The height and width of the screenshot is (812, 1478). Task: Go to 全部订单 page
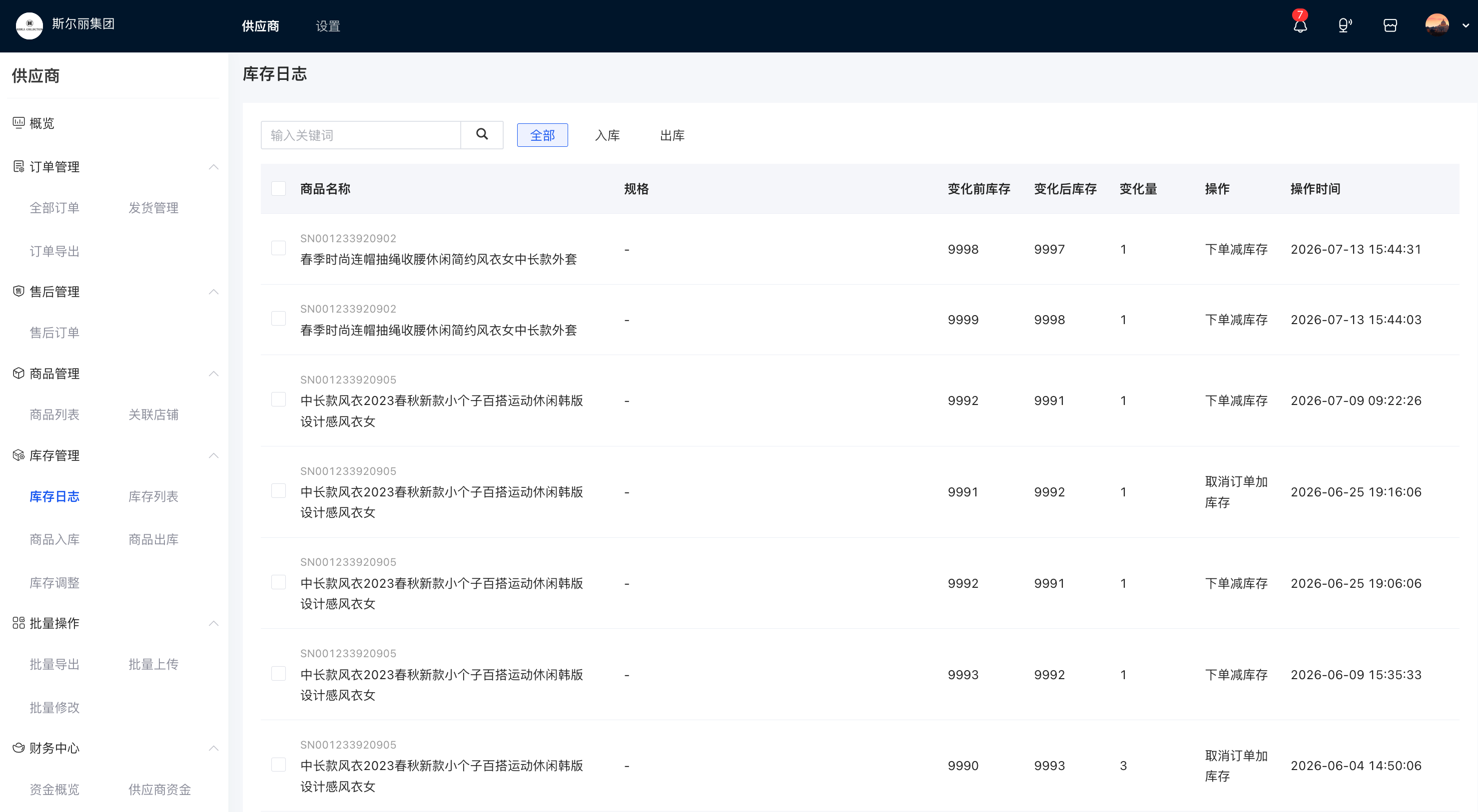click(x=54, y=208)
